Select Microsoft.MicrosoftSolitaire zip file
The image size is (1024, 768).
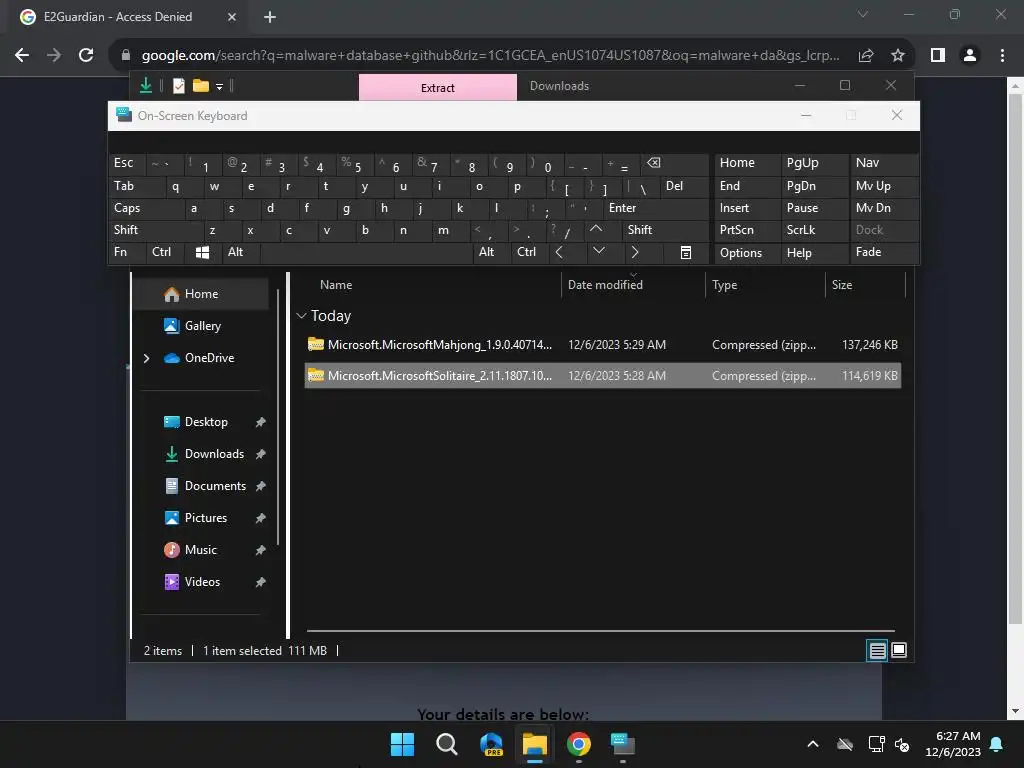(603, 376)
